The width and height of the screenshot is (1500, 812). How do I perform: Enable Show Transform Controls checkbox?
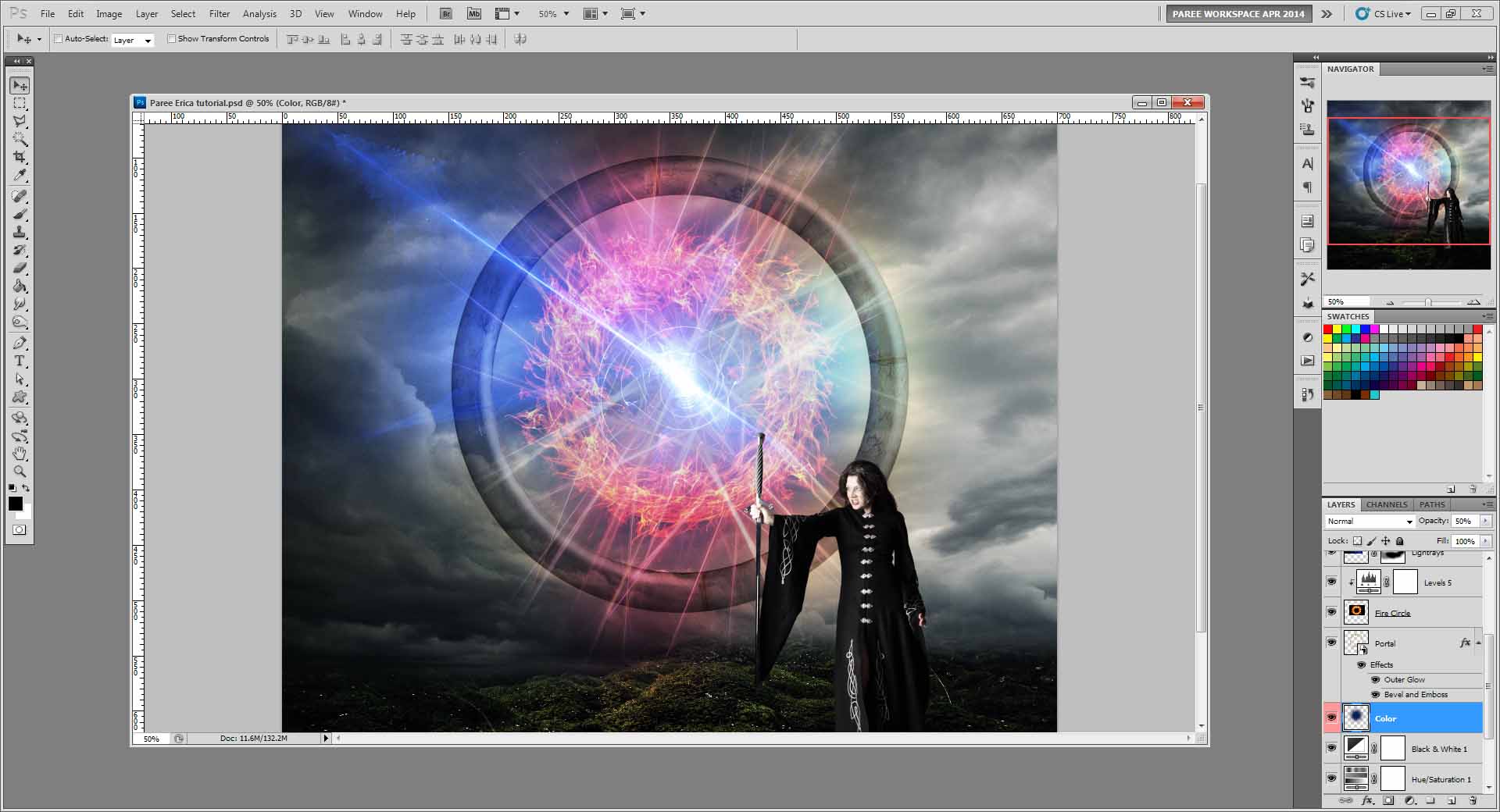(x=171, y=39)
